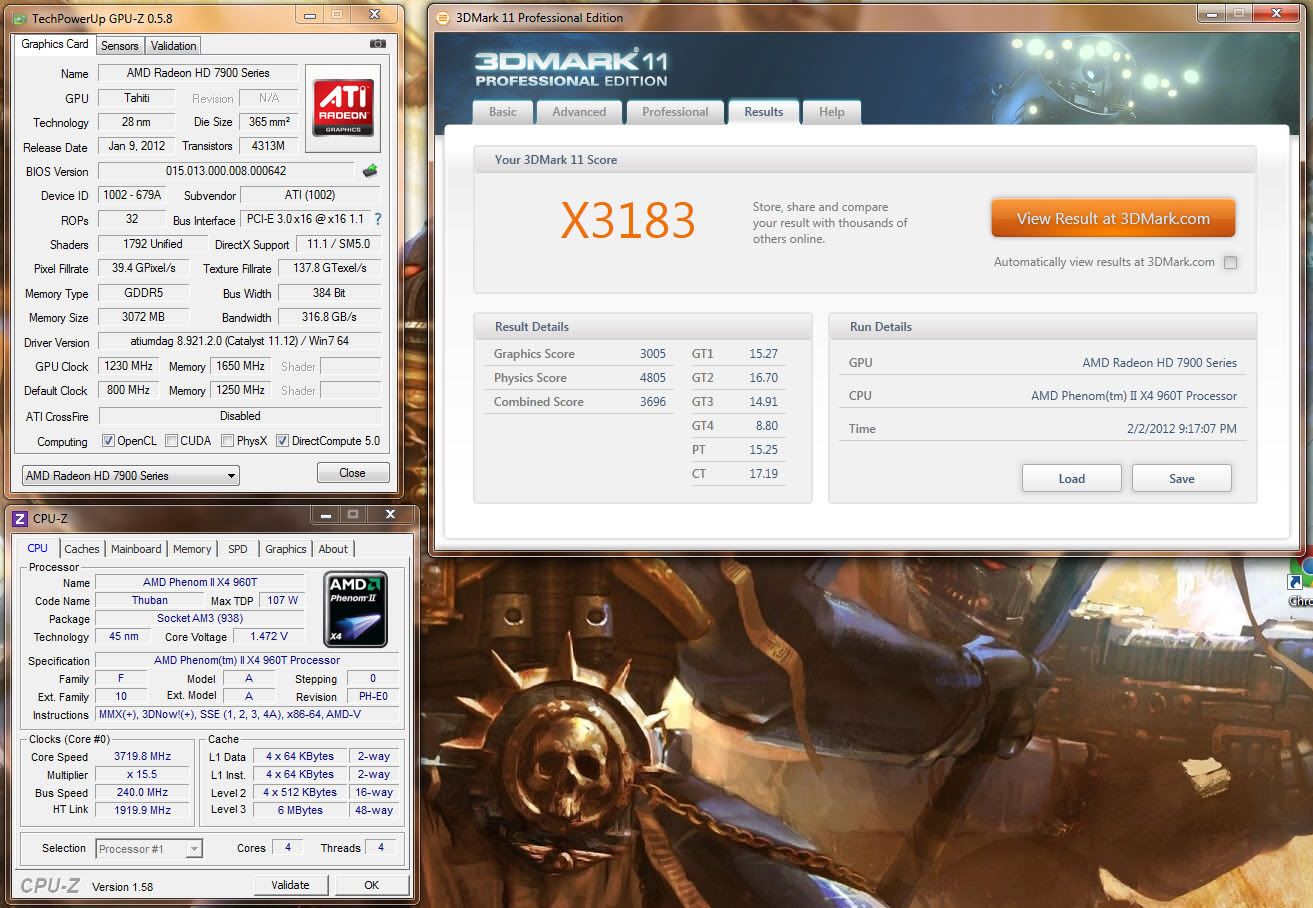Click the BIOS save chip icon in GPU-Z
The height and width of the screenshot is (908, 1313).
pos(370,171)
